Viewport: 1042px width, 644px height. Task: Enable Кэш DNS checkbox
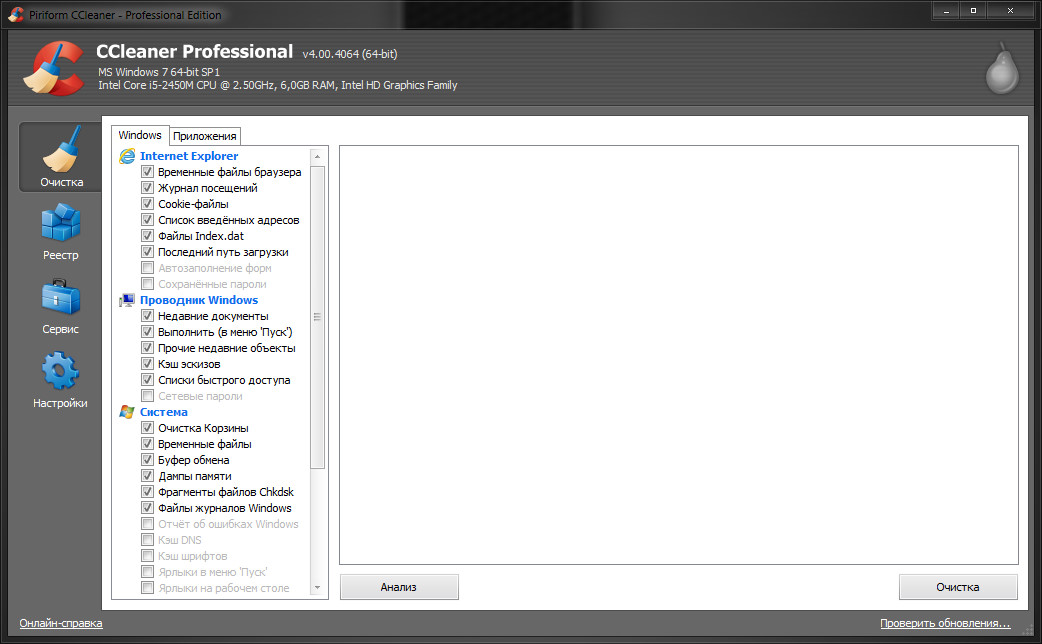[x=148, y=540]
